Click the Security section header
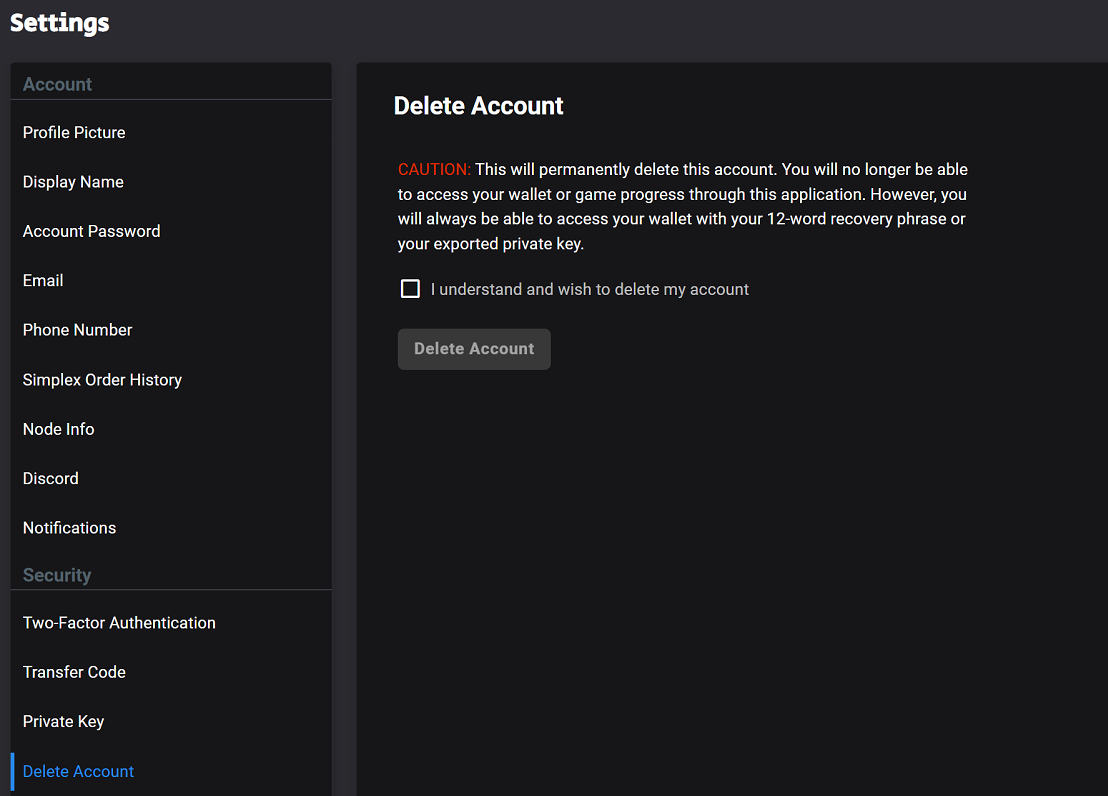Viewport: 1108px width, 796px height. pos(57,575)
